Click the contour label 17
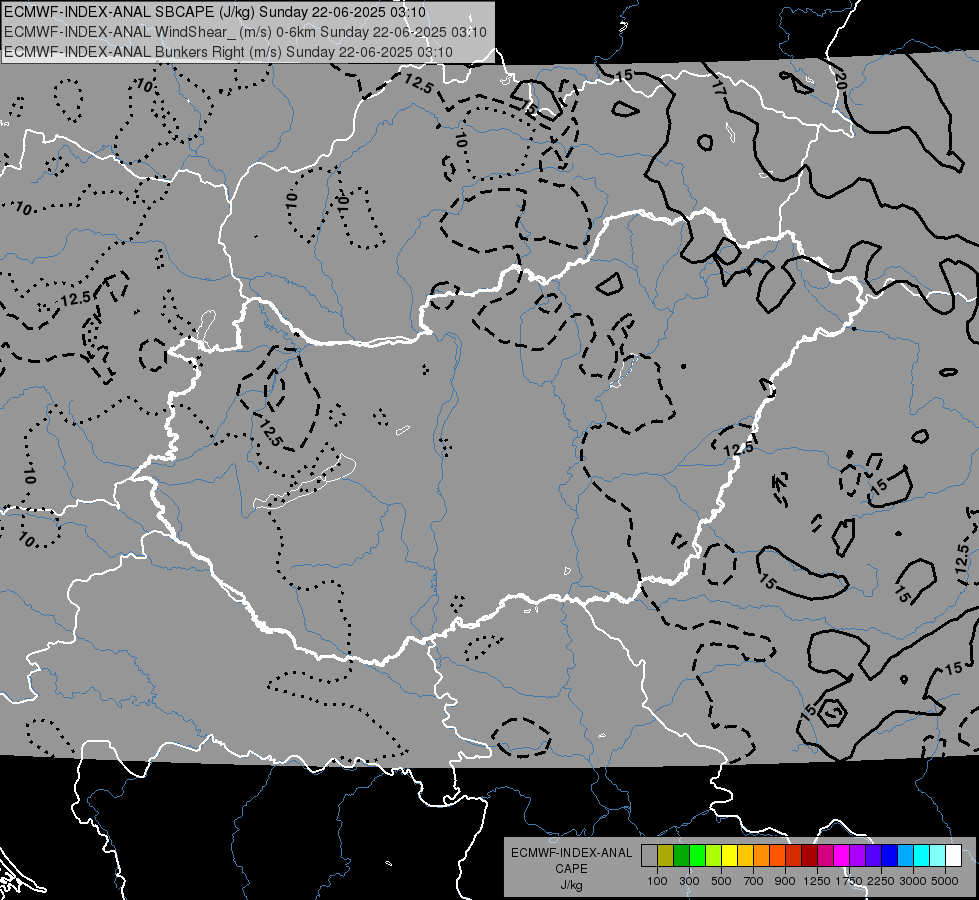The height and width of the screenshot is (900, 979). [719, 88]
